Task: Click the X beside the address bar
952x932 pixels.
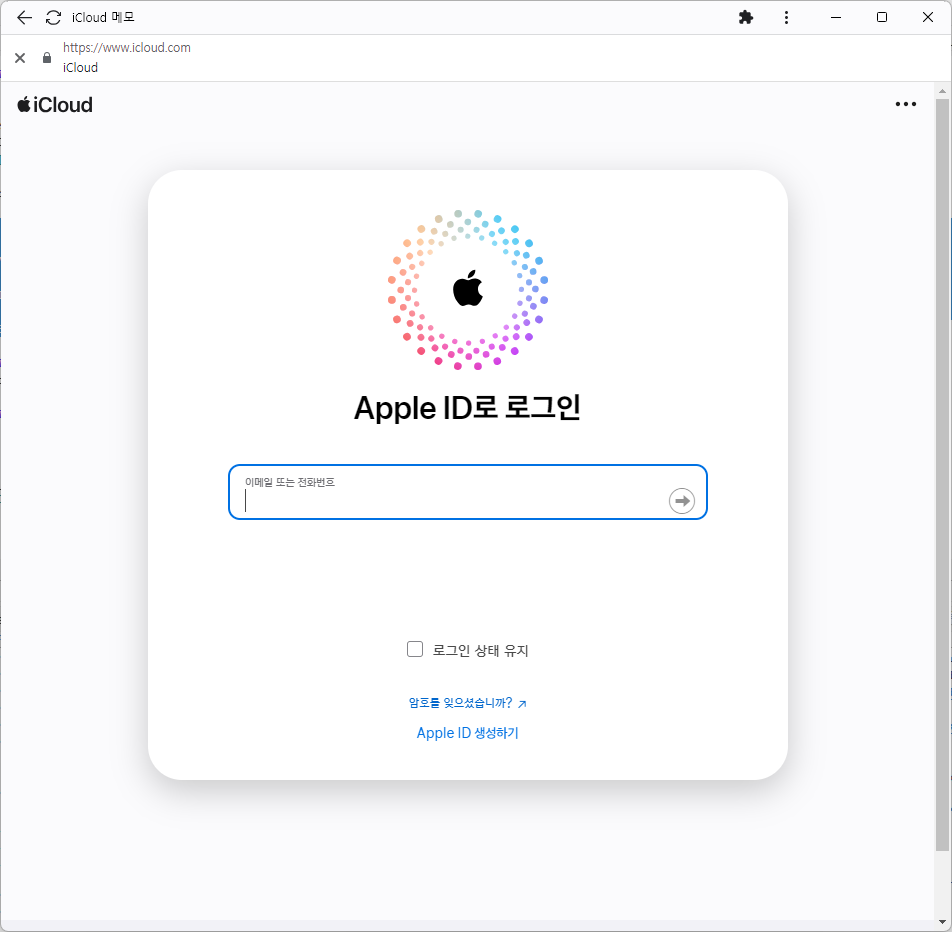Action: coord(20,58)
